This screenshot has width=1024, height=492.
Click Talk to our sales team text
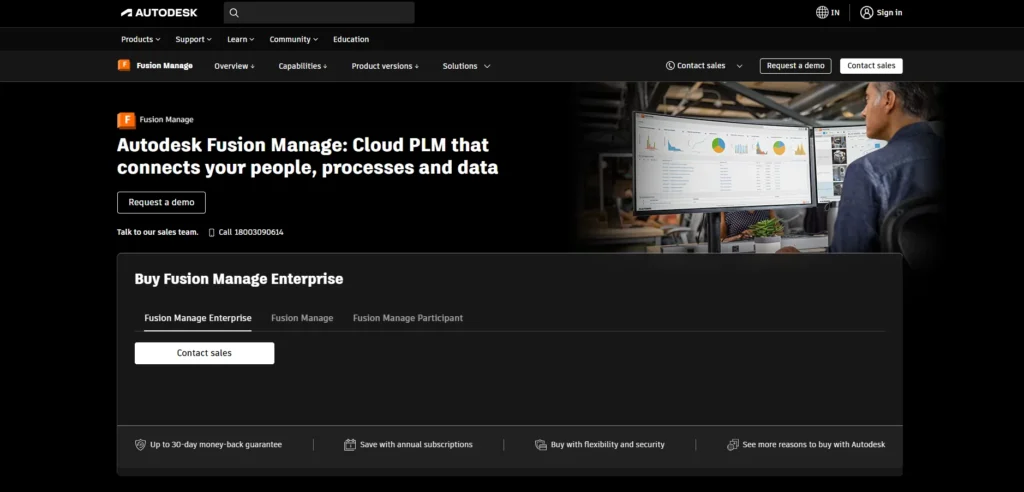(157, 232)
